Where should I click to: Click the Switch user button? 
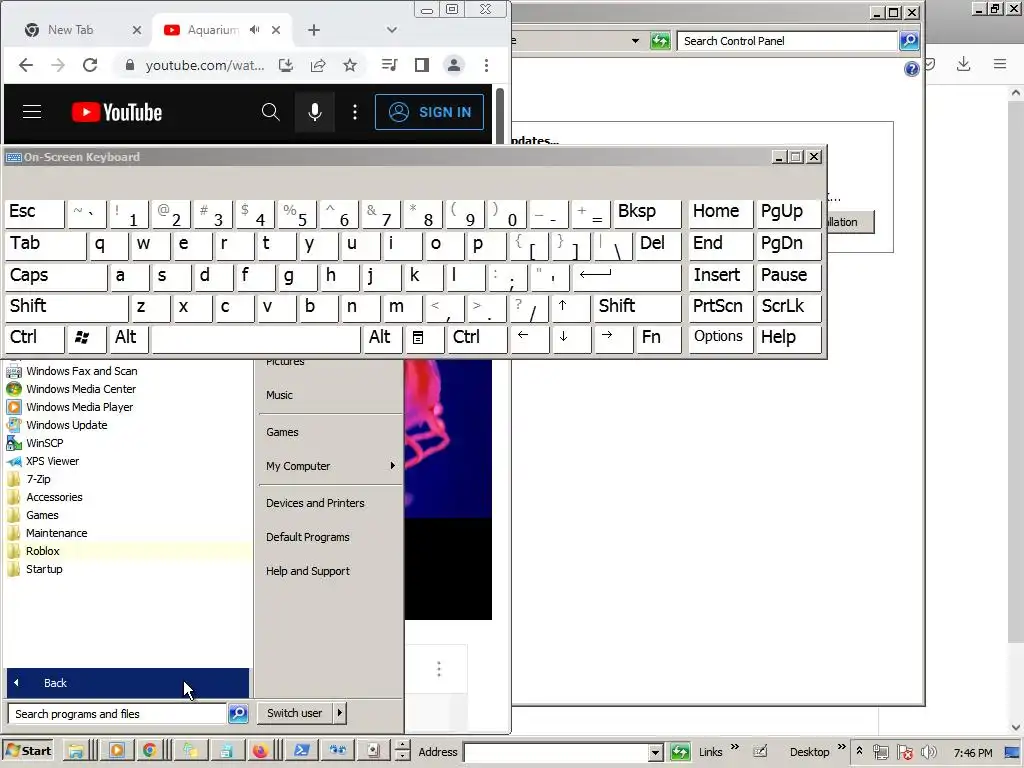tap(295, 712)
